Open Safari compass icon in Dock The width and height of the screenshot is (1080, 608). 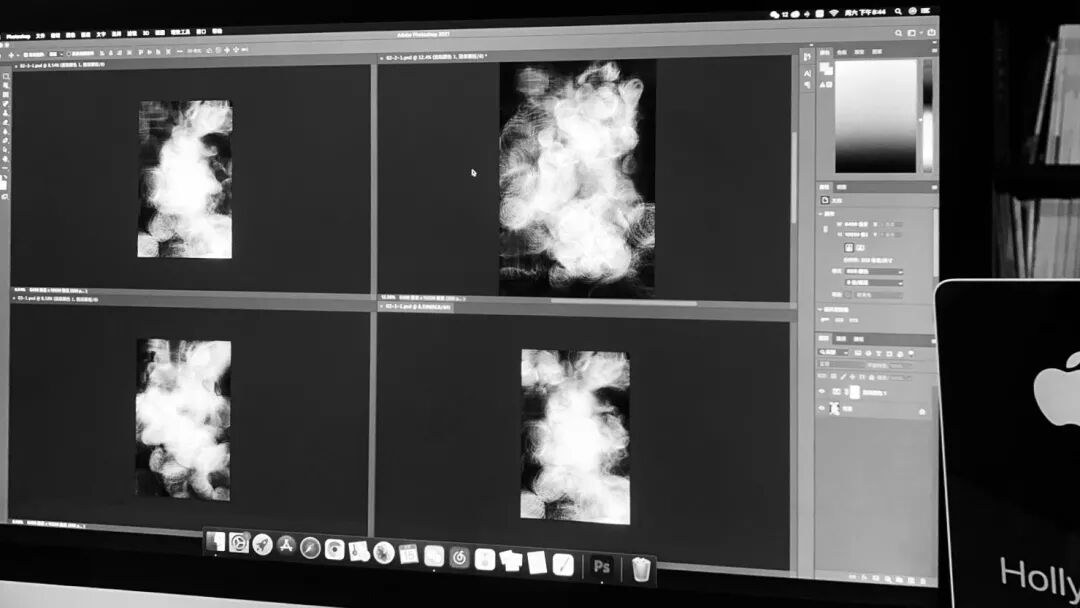pos(310,547)
